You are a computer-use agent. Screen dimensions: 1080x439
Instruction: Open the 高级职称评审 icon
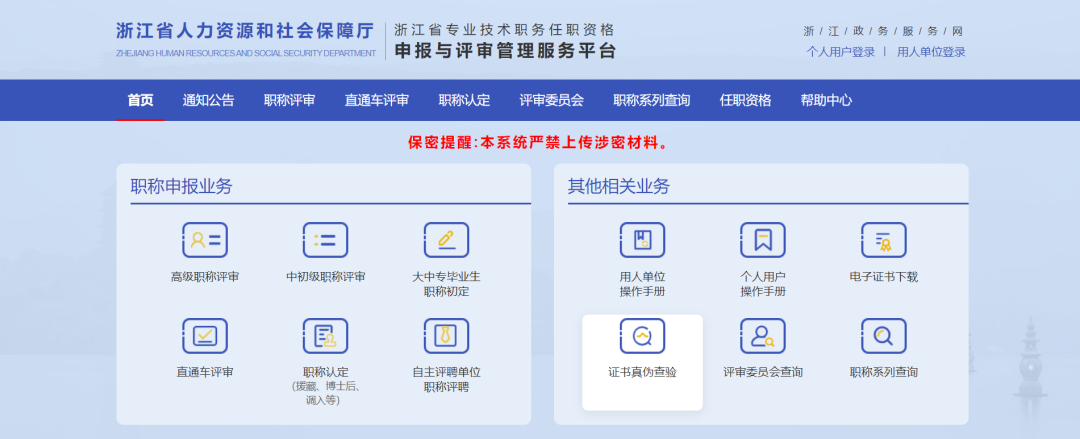(x=205, y=240)
